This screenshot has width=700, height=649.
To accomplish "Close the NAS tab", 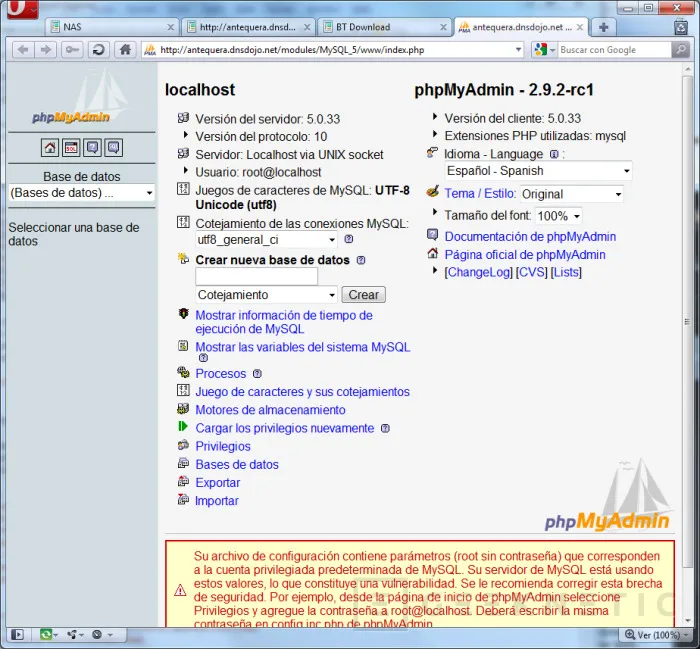I will tap(171, 27).
